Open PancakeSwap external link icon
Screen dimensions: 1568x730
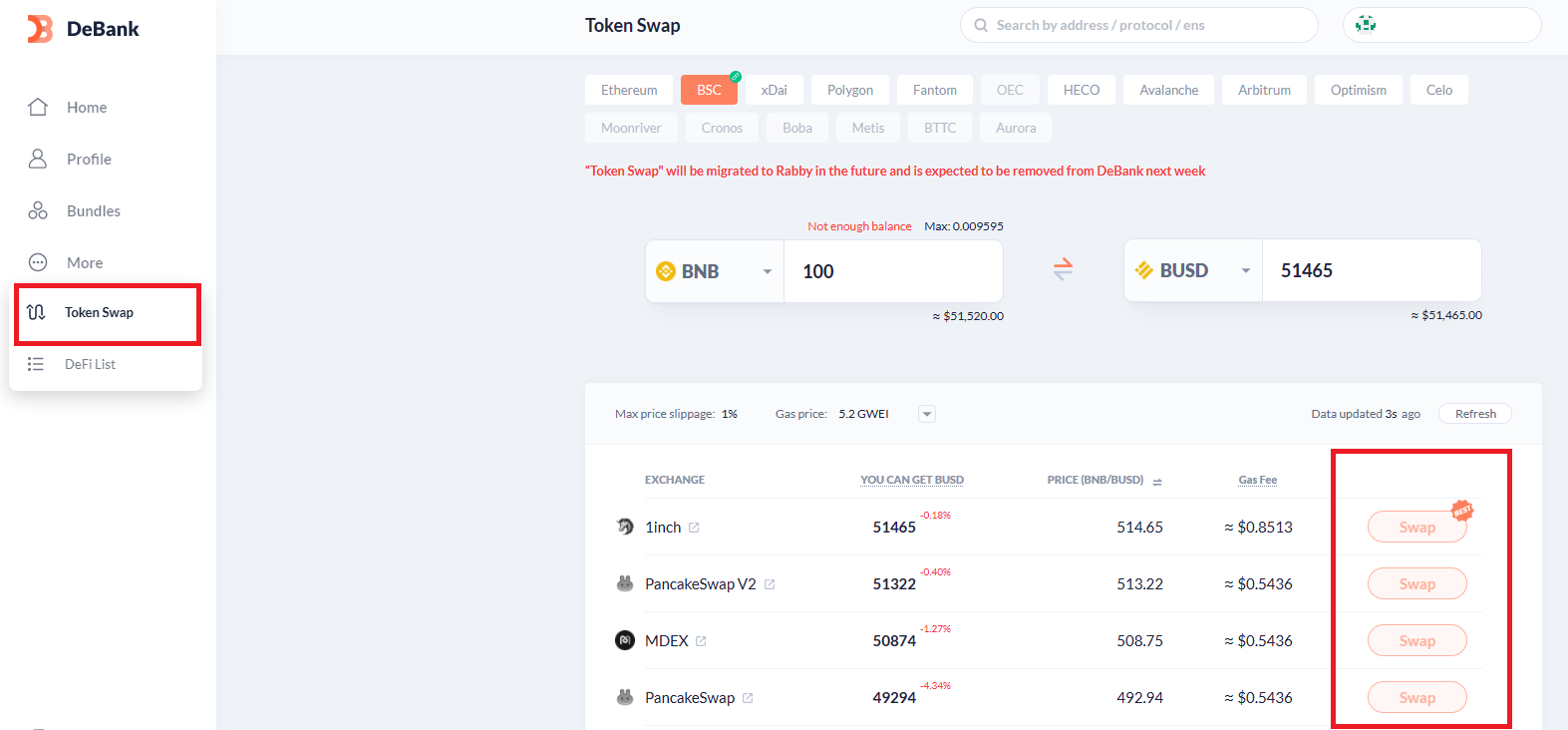[748, 698]
